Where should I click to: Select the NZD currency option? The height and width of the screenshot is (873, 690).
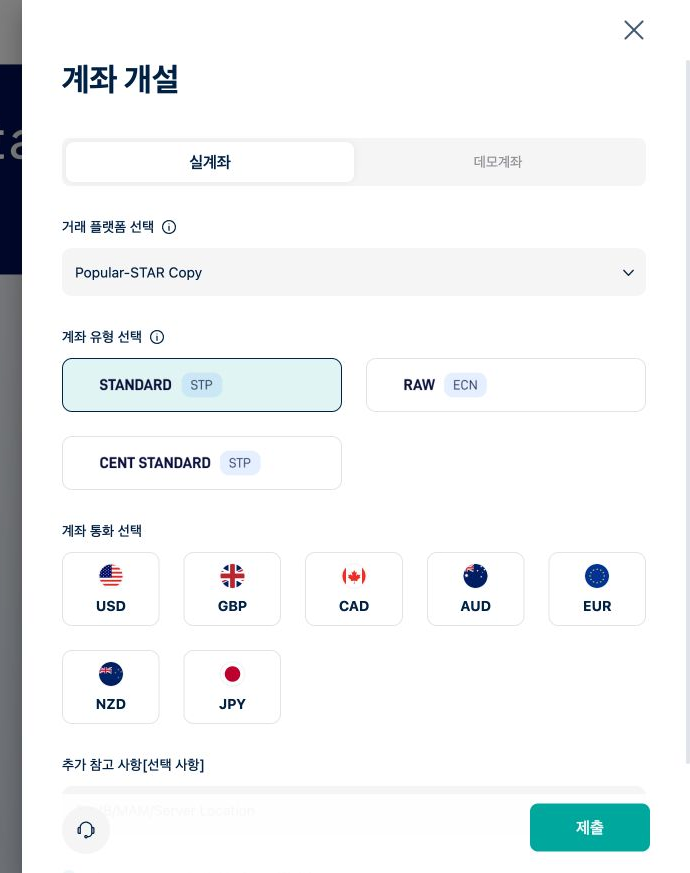pyautogui.click(x=111, y=687)
